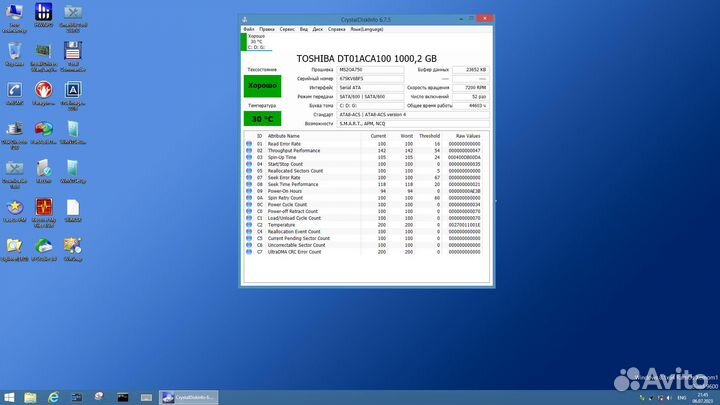Click the status circle icon of Read Error Rate
The image size is (720, 405).
coord(249,144)
